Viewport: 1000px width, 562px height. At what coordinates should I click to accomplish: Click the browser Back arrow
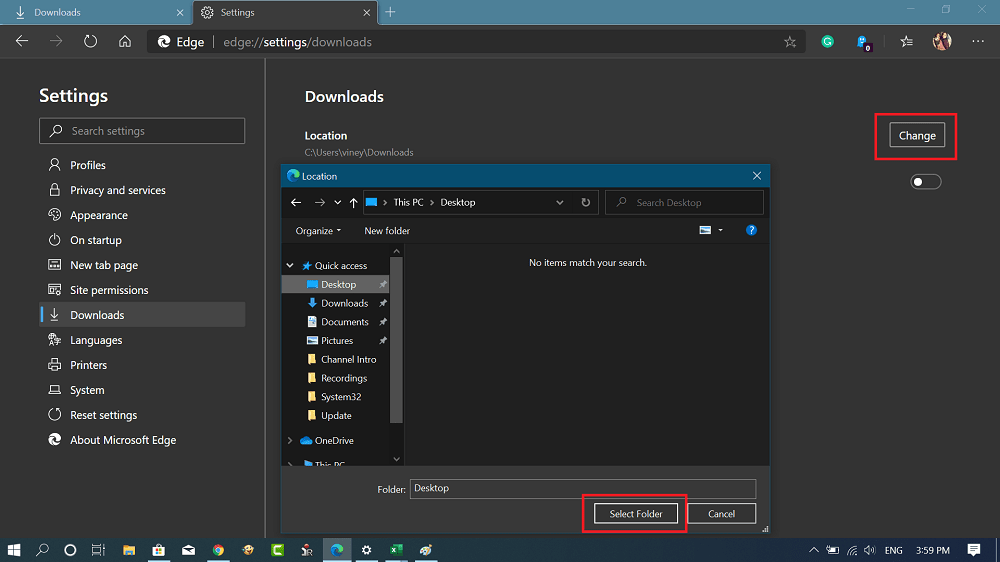(x=22, y=41)
